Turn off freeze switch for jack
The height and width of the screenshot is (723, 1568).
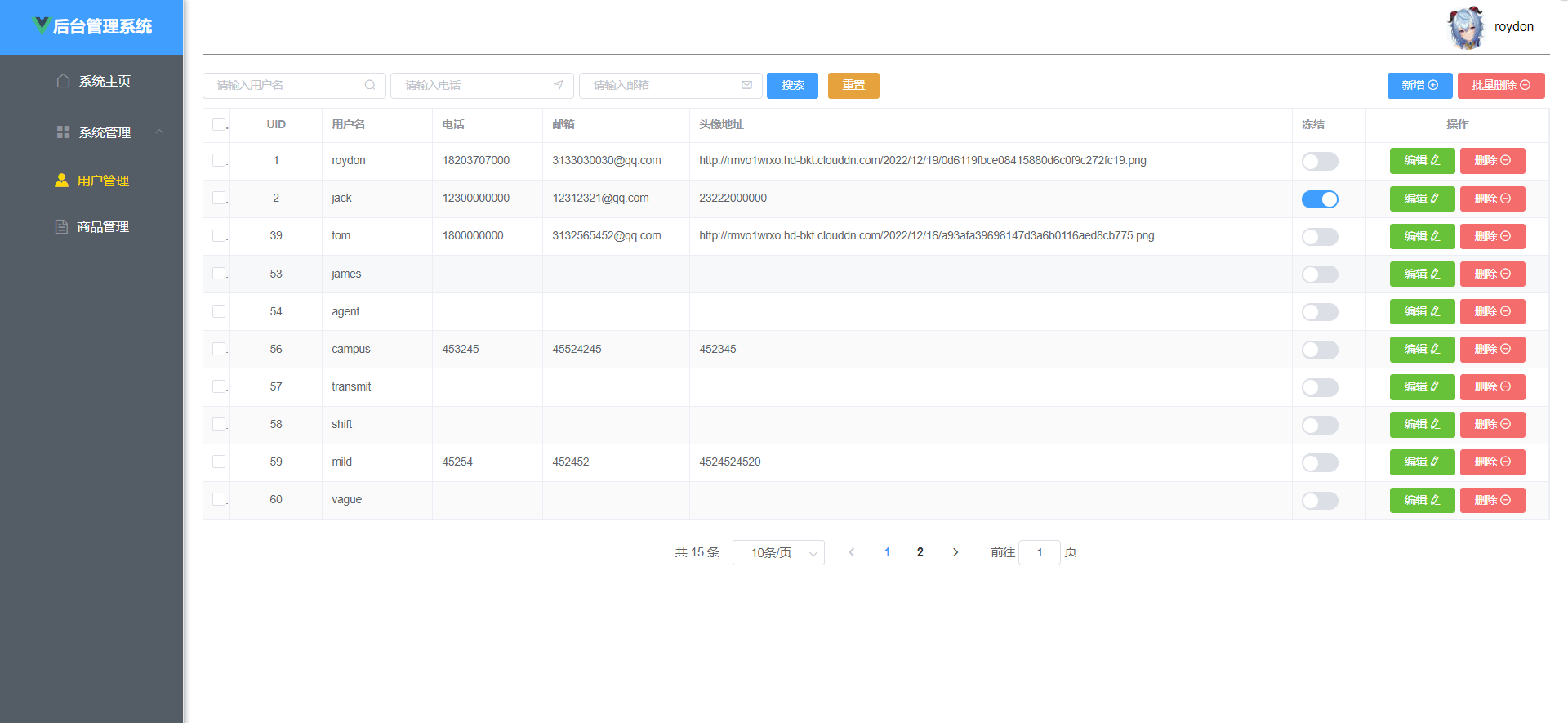[x=1320, y=199]
